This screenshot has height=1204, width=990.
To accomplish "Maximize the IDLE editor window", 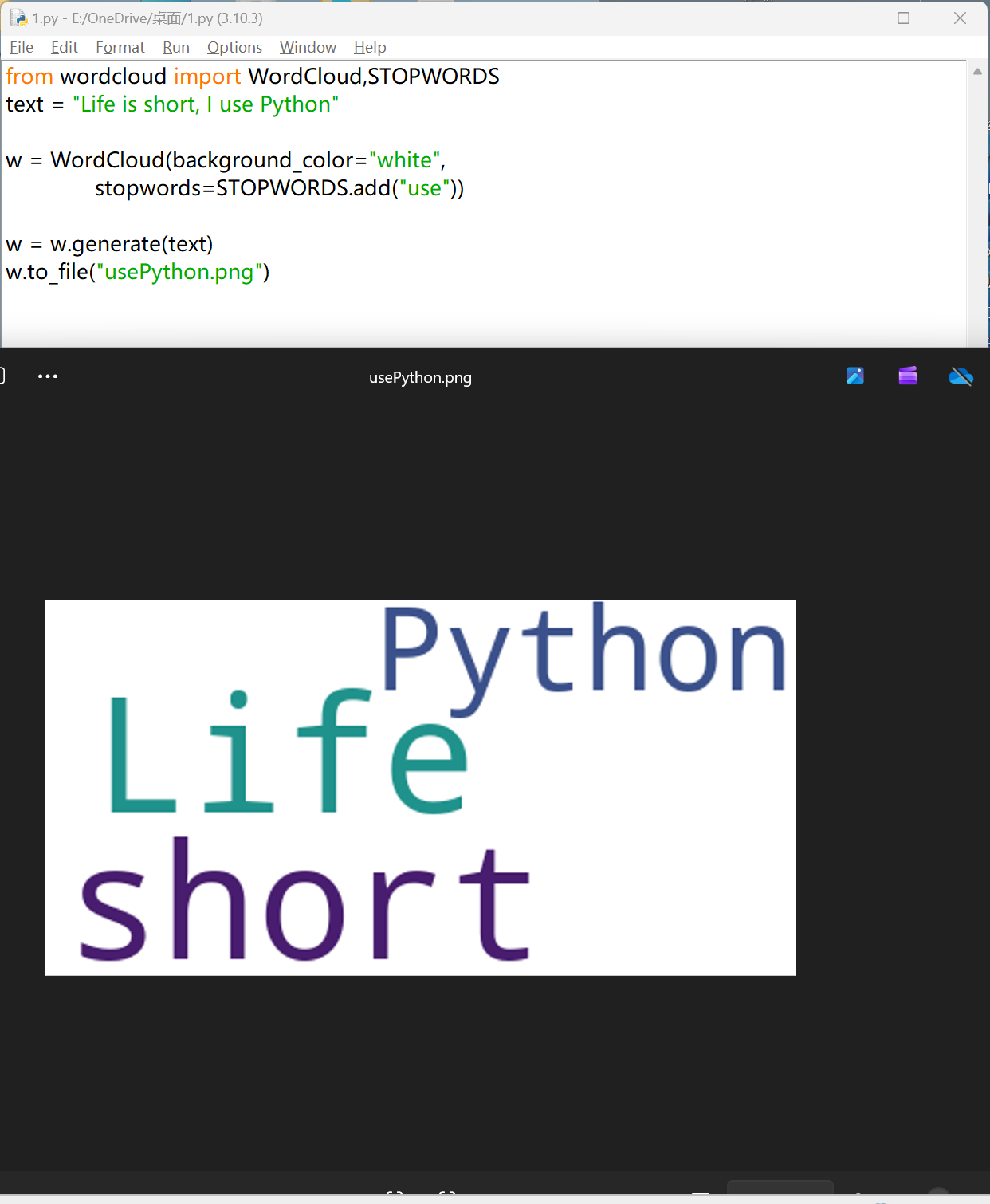I will [903, 18].
